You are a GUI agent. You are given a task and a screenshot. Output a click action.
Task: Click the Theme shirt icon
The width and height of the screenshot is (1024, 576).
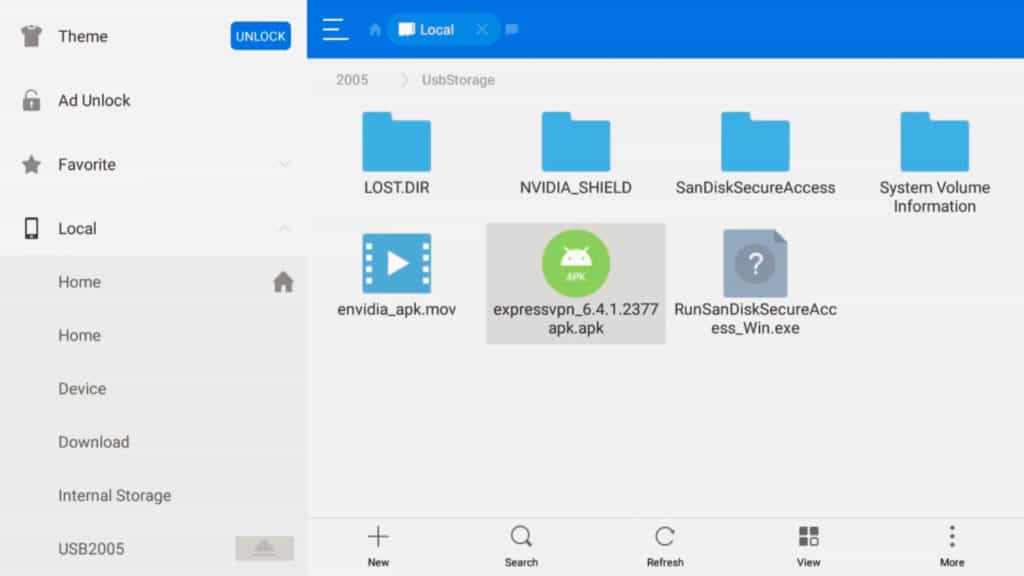[31, 36]
